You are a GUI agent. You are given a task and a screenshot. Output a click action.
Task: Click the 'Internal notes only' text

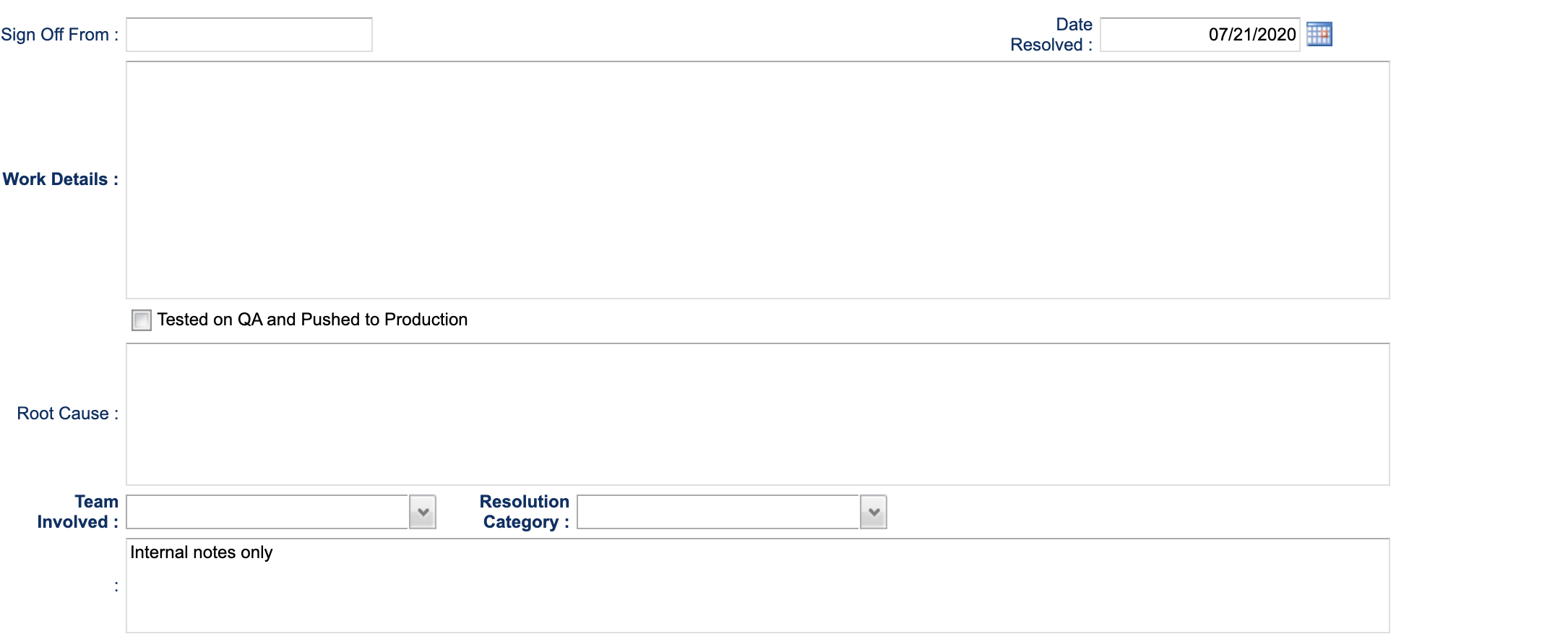click(x=202, y=552)
